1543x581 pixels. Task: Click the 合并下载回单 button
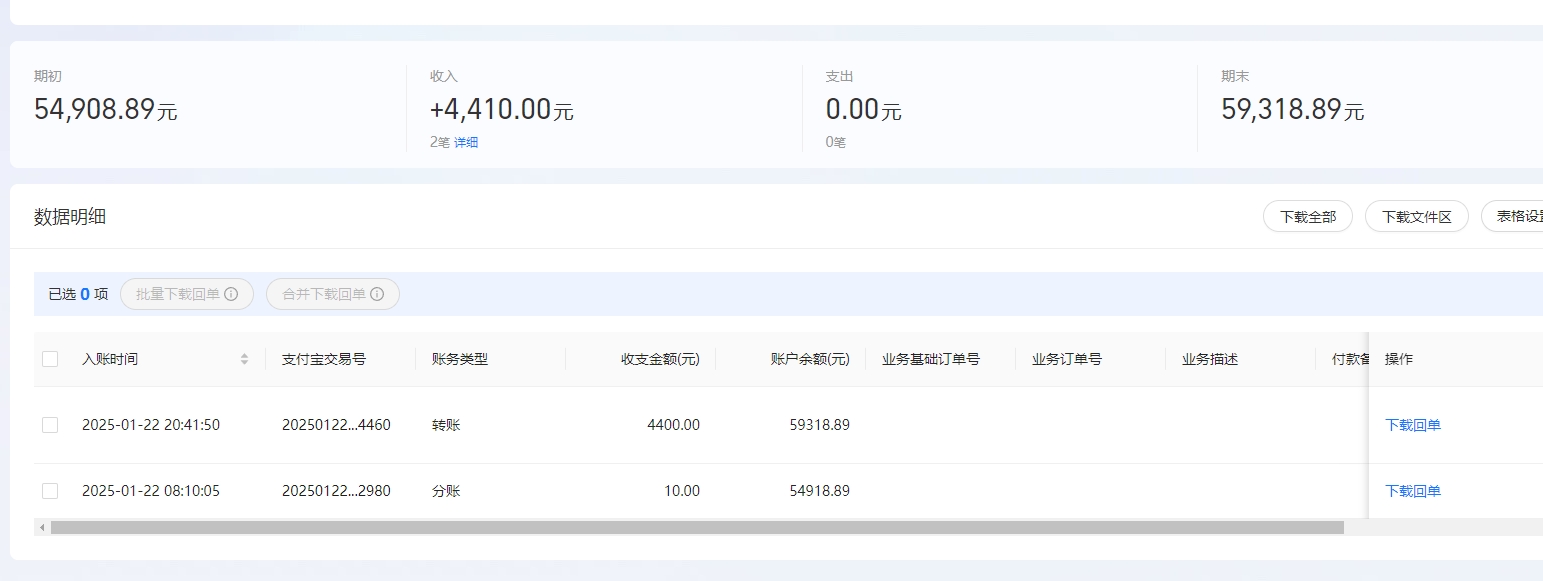(x=333, y=294)
